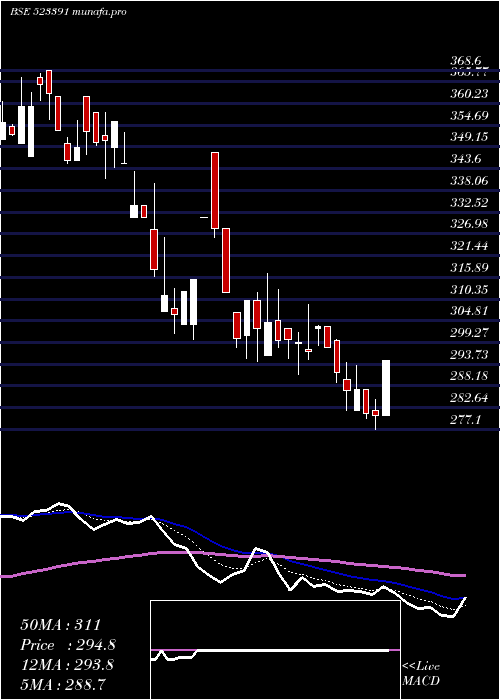Click the 293.73 price axis label

469,355
